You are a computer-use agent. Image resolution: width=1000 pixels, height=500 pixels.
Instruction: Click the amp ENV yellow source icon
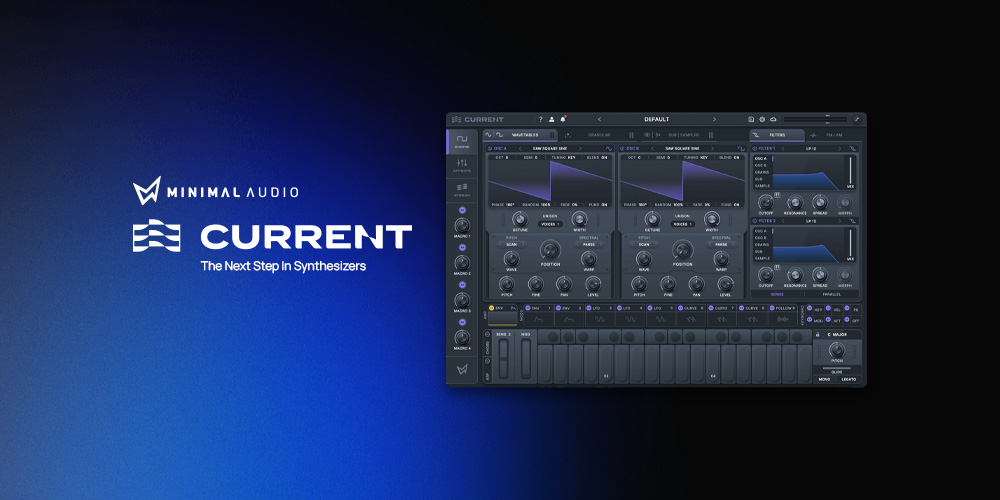(491, 308)
